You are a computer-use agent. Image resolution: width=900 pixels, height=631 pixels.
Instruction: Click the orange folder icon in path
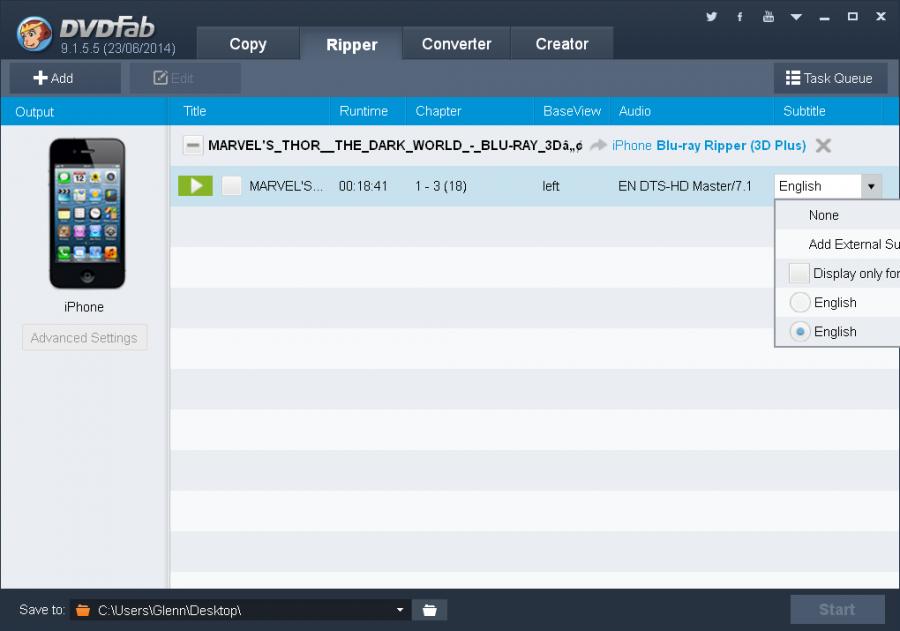coord(83,610)
